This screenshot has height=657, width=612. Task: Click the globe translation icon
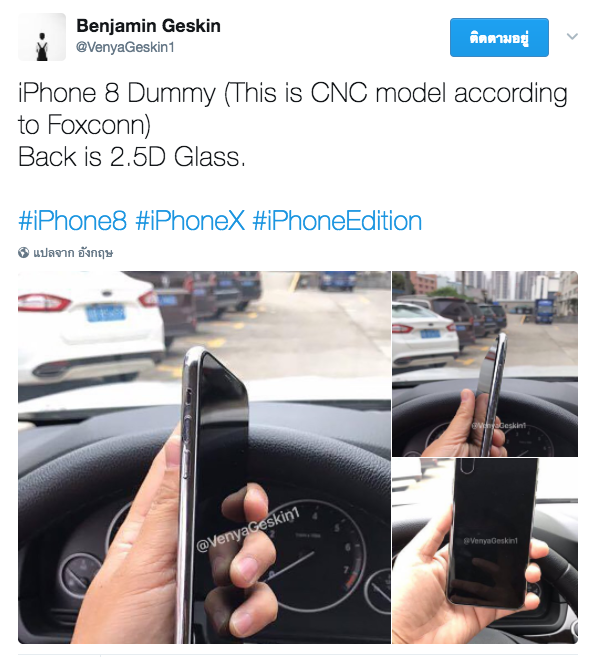pyautogui.click(x=23, y=253)
